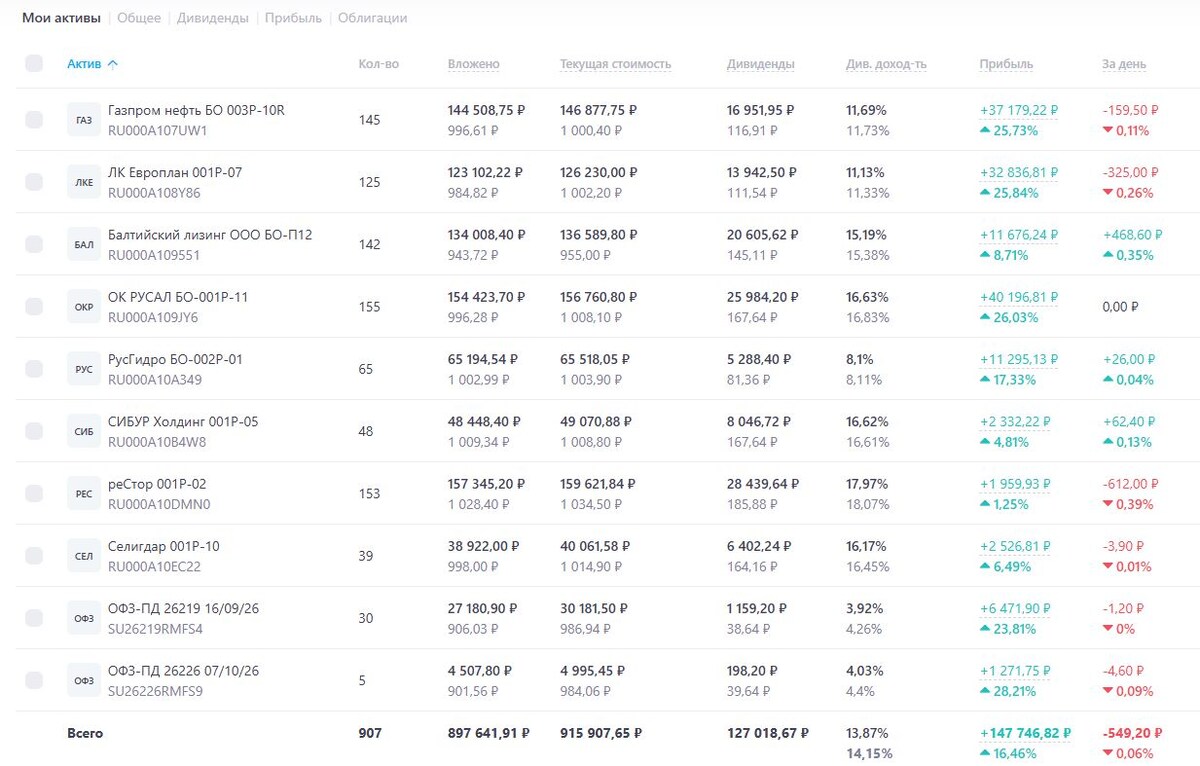Open asset реСтор 001Р-02
1200x766 pixels.
click(157, 483)
